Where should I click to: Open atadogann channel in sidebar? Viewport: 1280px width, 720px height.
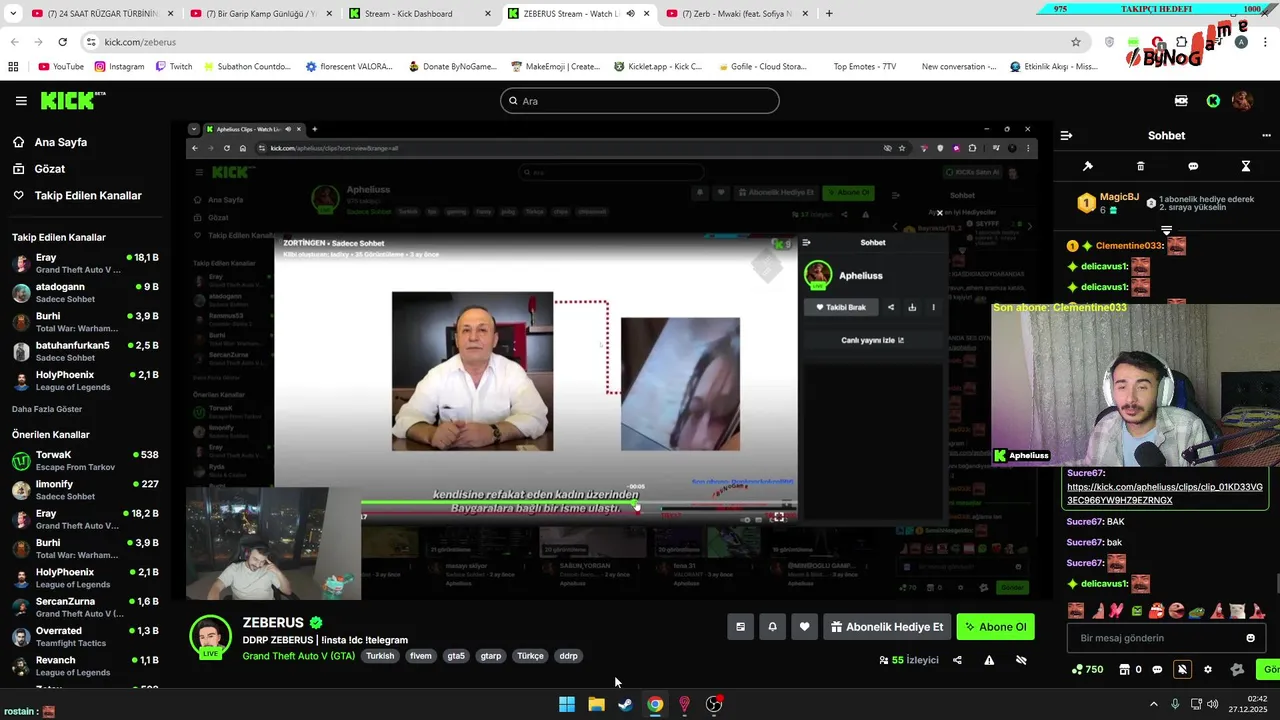(x=85, y=293)
